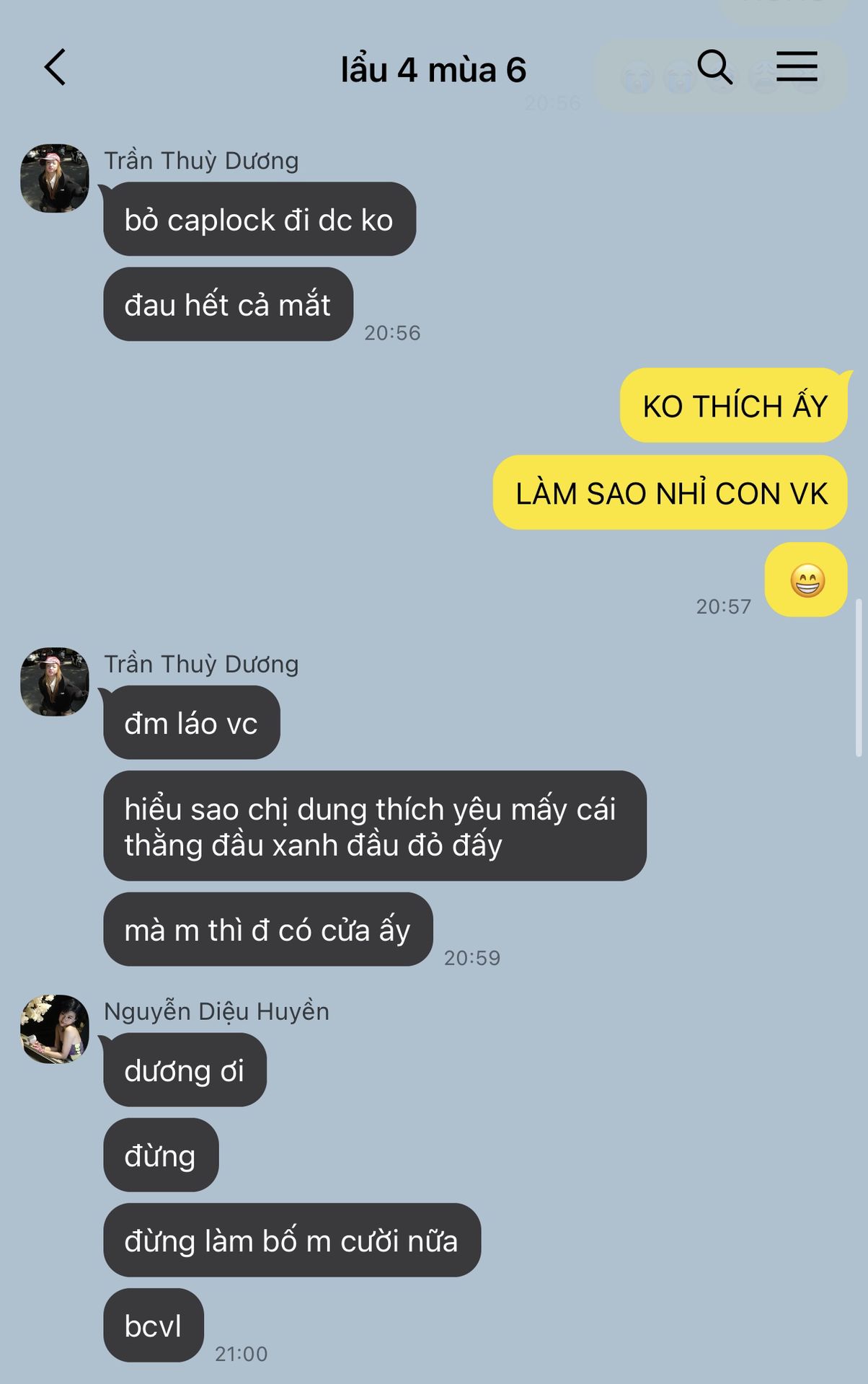Select the message đm láo vc
This screenshot has height=1384, width=868.
tap(192, 722)
